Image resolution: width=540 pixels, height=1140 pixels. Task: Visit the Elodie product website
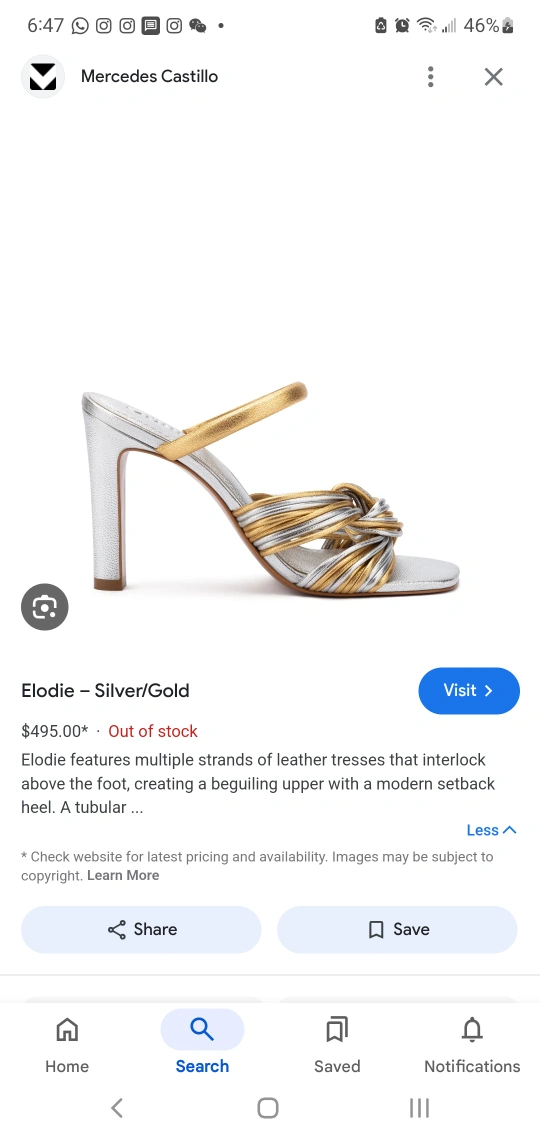tap(469, 691)
